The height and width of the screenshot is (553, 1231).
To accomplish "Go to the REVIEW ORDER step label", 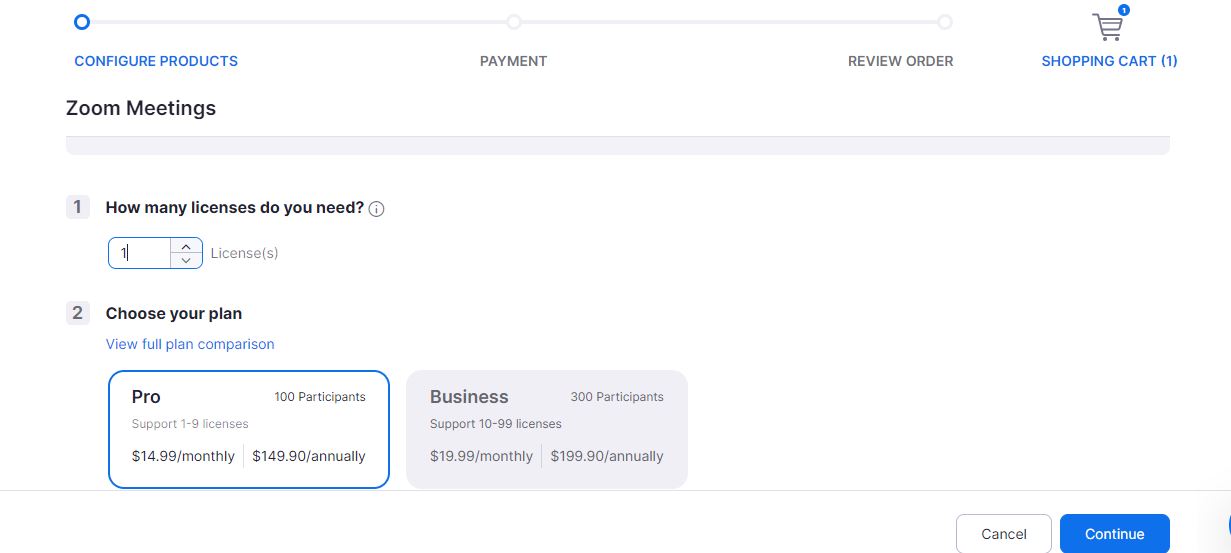I will pyautogui.click(x=900, y=61).
